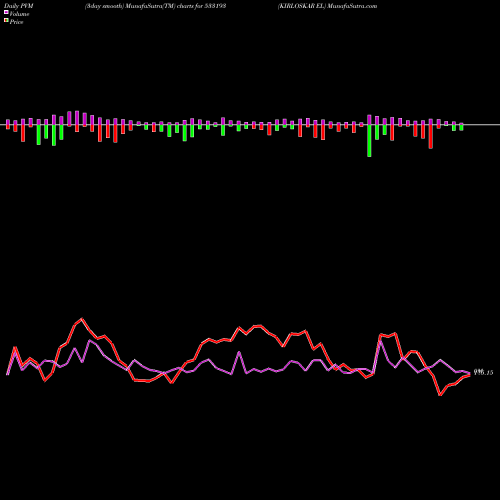Screen dimensions: 500x500
Task: Click the 3day smooth MunafaSutra charts heading
Action: (156, 6)
